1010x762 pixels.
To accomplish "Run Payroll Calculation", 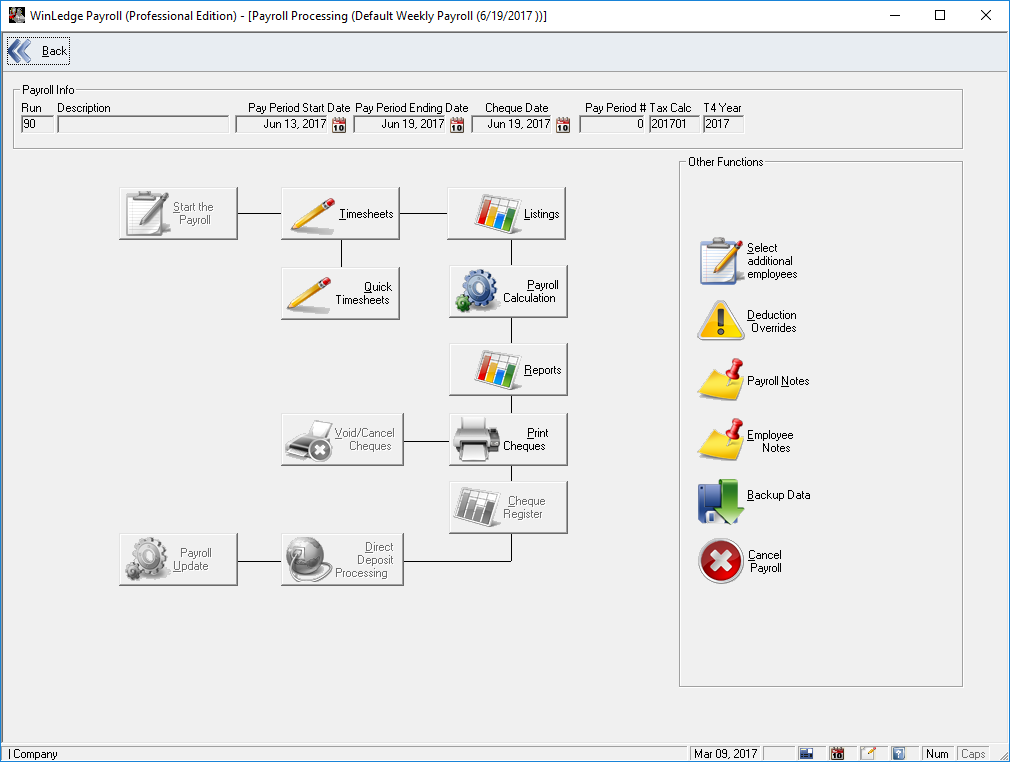I will click(508, 292).
